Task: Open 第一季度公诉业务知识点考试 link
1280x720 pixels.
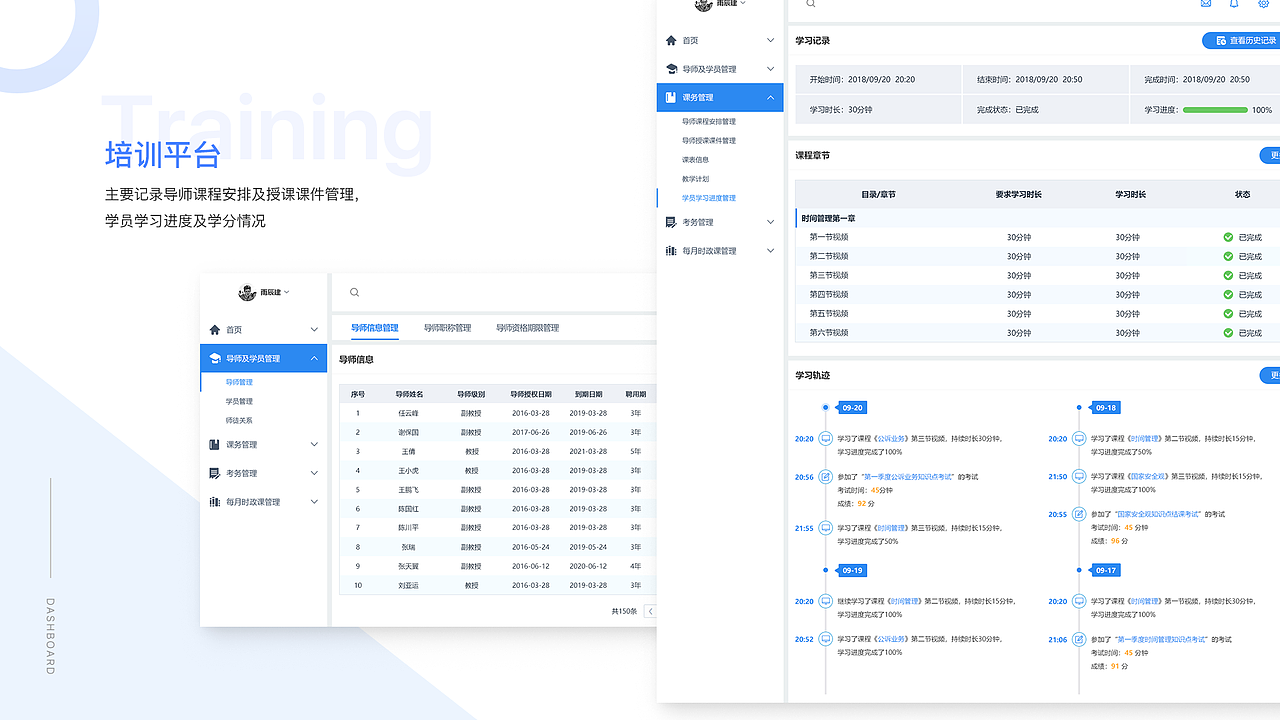Action: pos(909,477)
